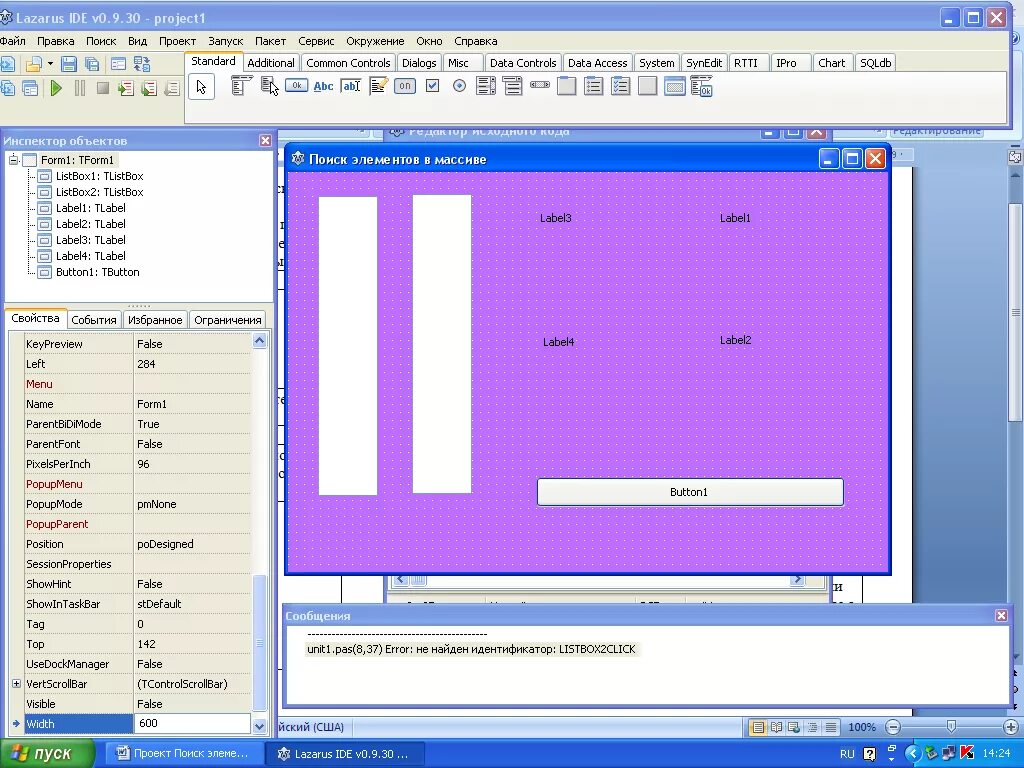Image resolution: width=1024 pixels, height=768 pixels.
Task: Click the Word zoom in plus button
Action: tap(1011, 726)
